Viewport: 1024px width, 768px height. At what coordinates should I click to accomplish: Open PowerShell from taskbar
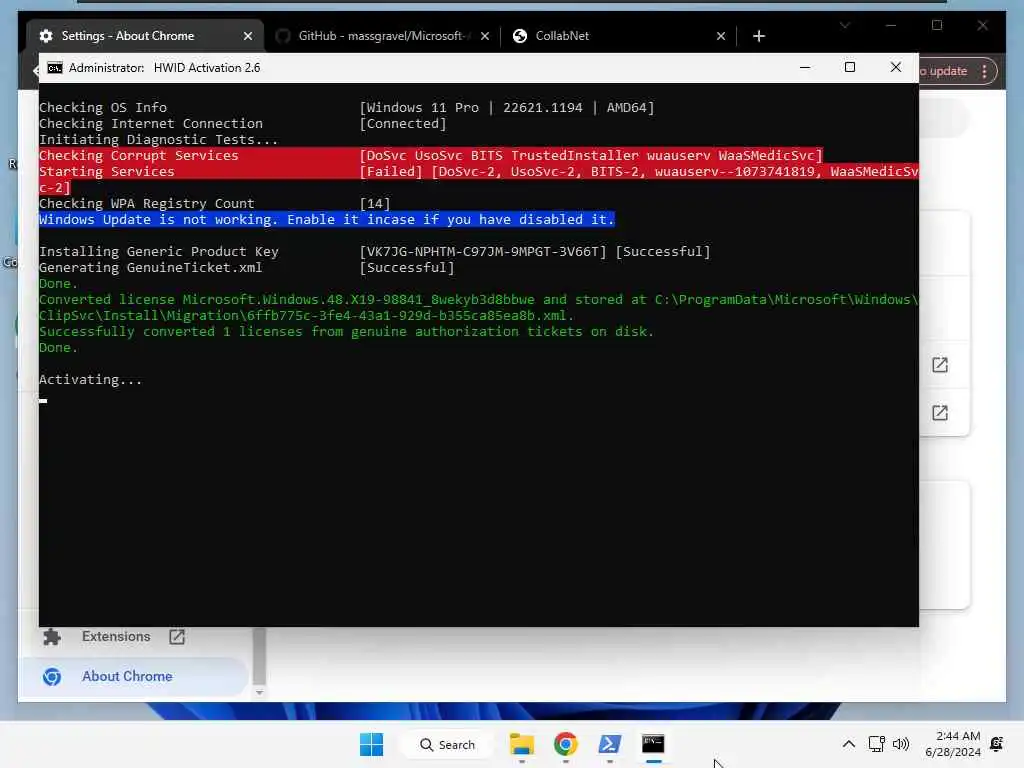(x=609, y=744)
